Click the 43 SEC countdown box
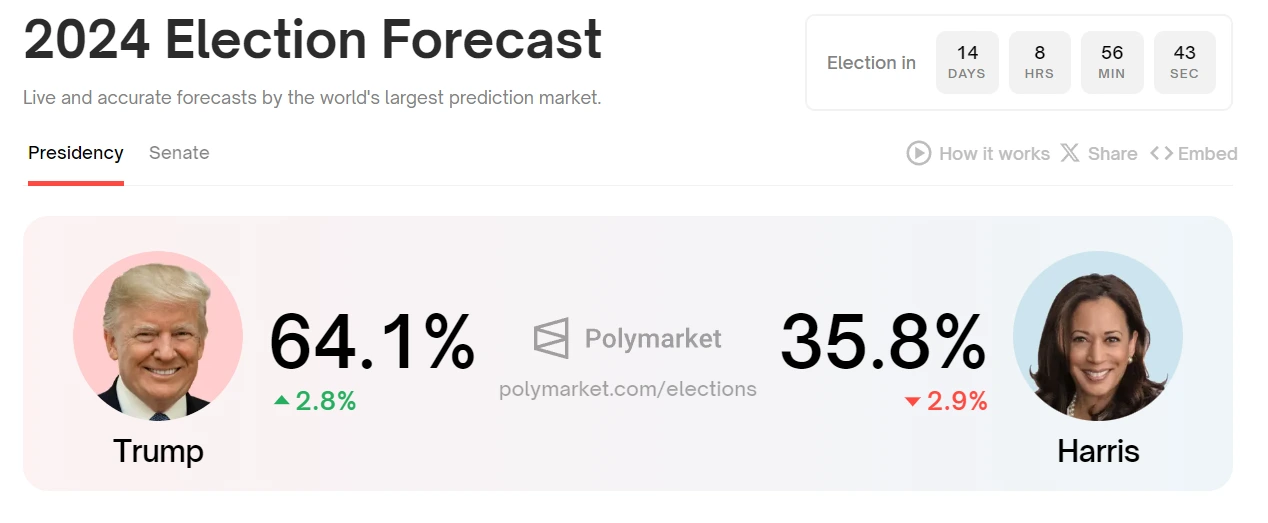 point(1184,62)
